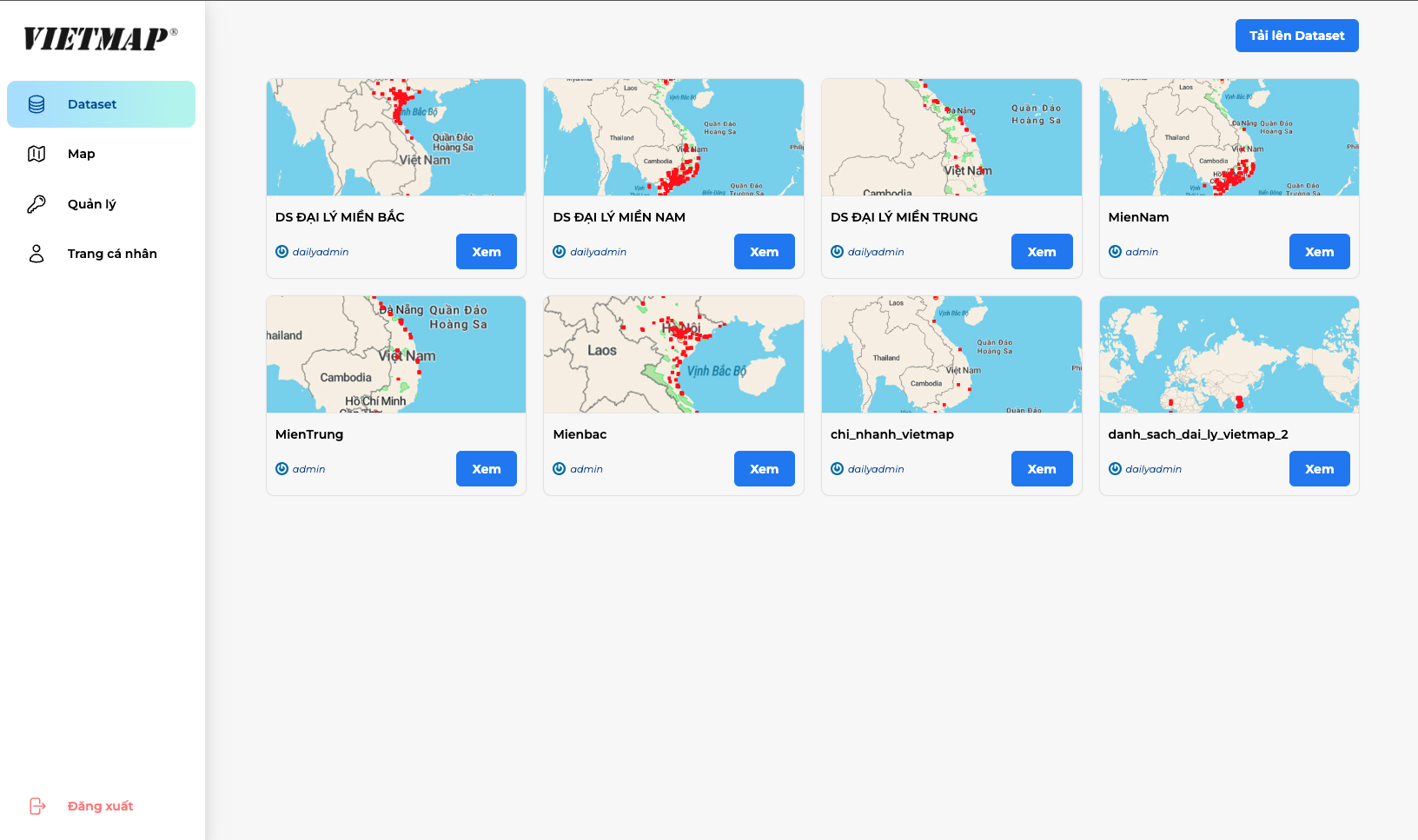This screenshot has width=1418, height=840.
Task: Click the chi_nhanh_vietmap title text
Action: [x=892, y=434]
